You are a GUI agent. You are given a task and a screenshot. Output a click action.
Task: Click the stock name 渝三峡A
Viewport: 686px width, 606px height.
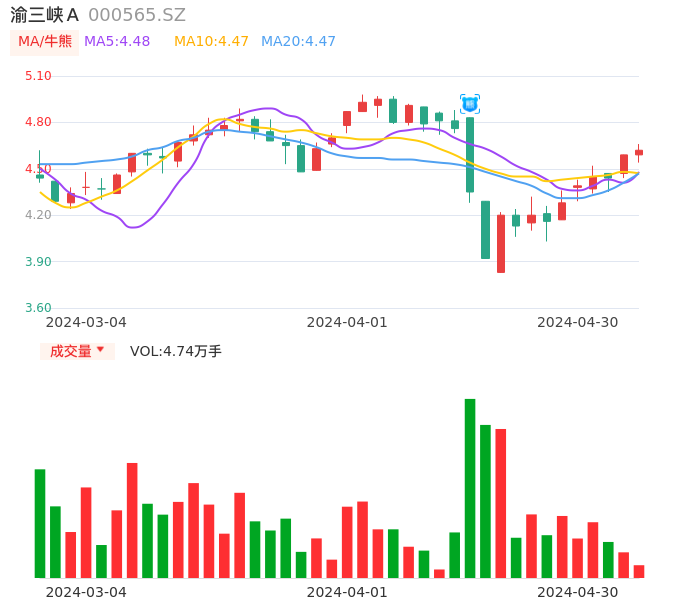[45, 15]
